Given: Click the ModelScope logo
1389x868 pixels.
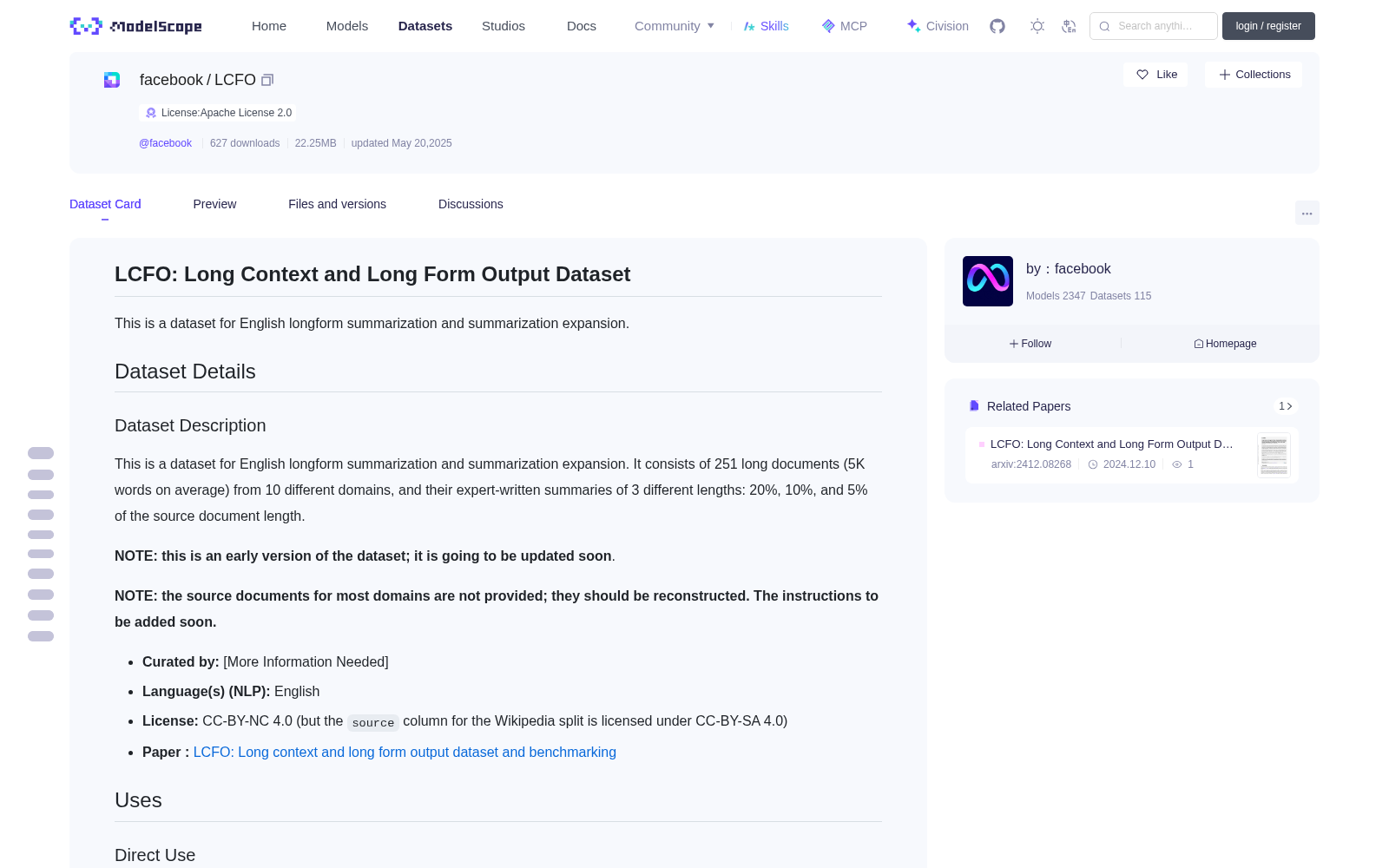Looking at the screenshot, I should tap(135, 26).
